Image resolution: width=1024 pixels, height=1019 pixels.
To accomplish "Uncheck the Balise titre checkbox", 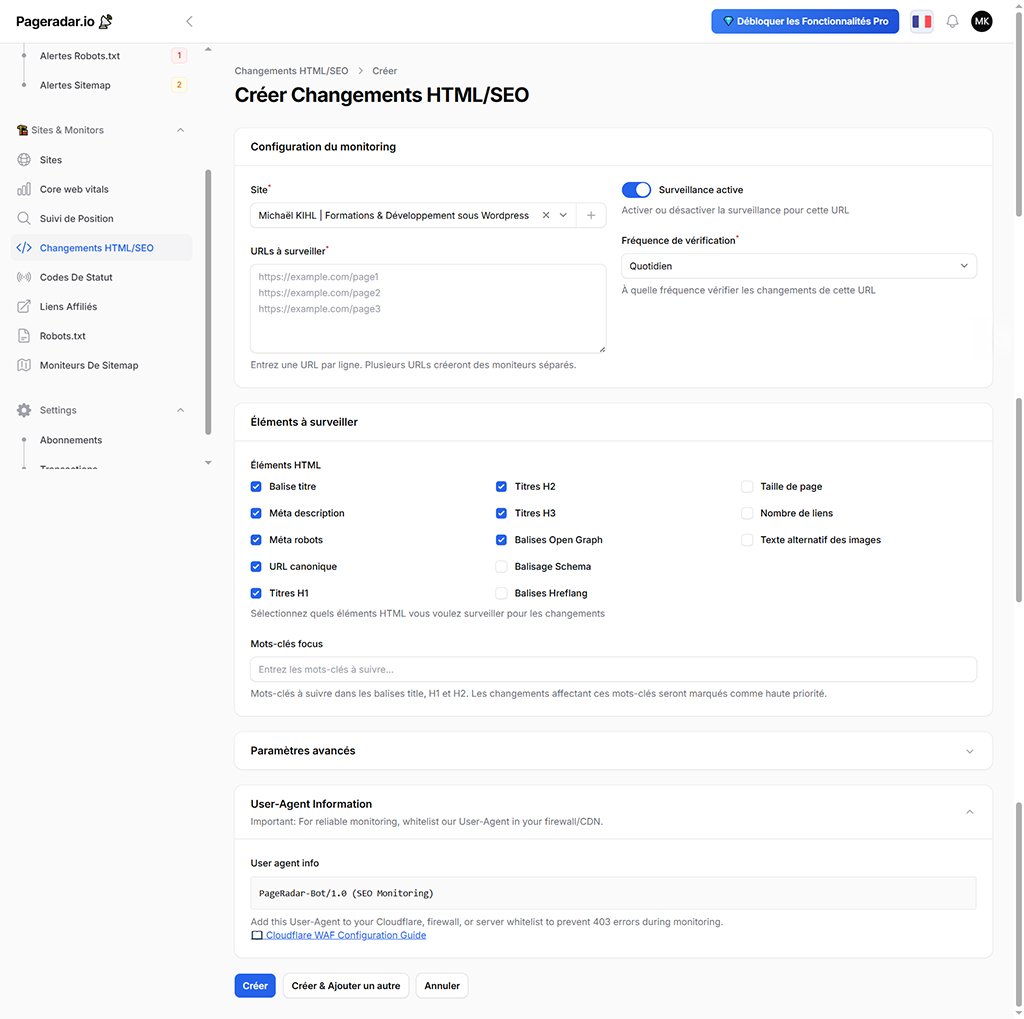I will (256, 487).
